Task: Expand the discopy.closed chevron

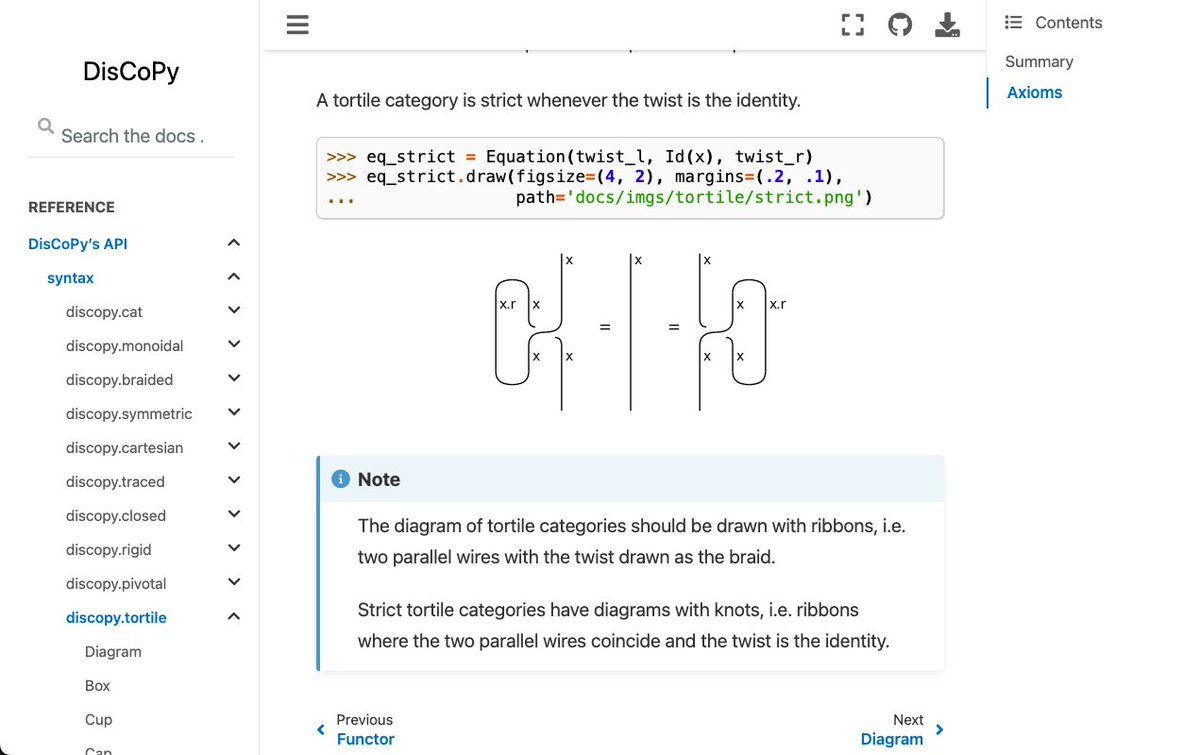Action: pos(234,515)
